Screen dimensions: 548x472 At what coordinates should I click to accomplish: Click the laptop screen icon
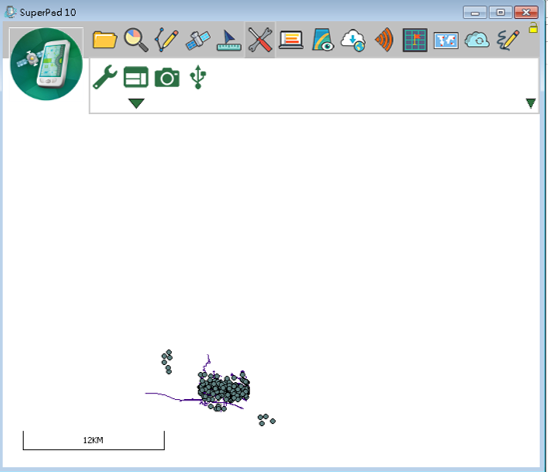click(x=291, y=40)
